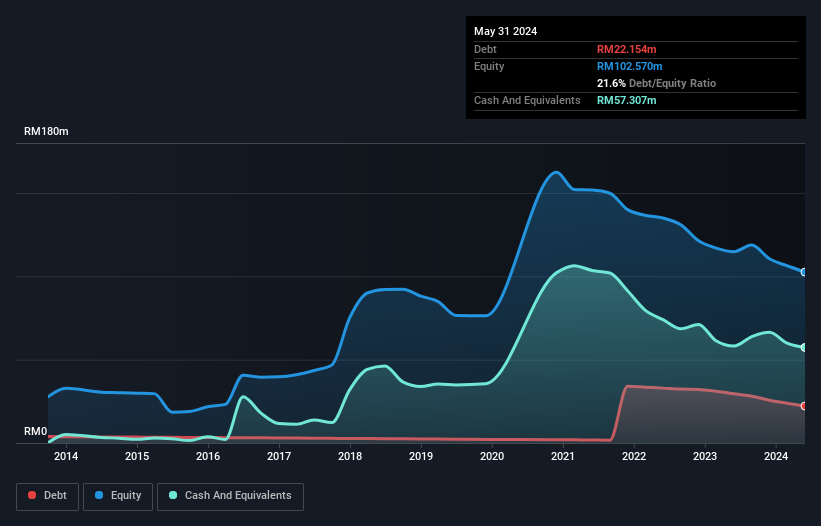The width and height of the screenshot is (821, 526).
Task: Click the 21.6% Debt/Equity Ratio text
Action: click(657, 83)
